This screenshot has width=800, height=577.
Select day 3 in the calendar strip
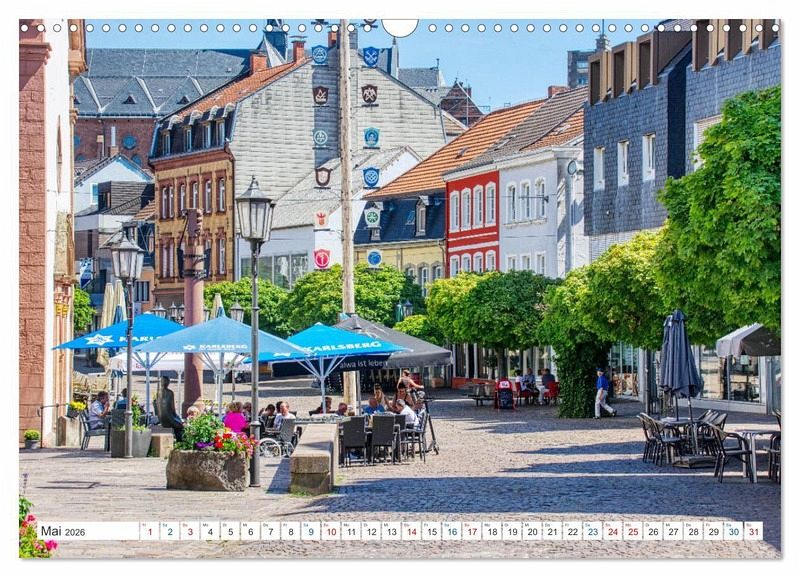(x=190, y=531)
